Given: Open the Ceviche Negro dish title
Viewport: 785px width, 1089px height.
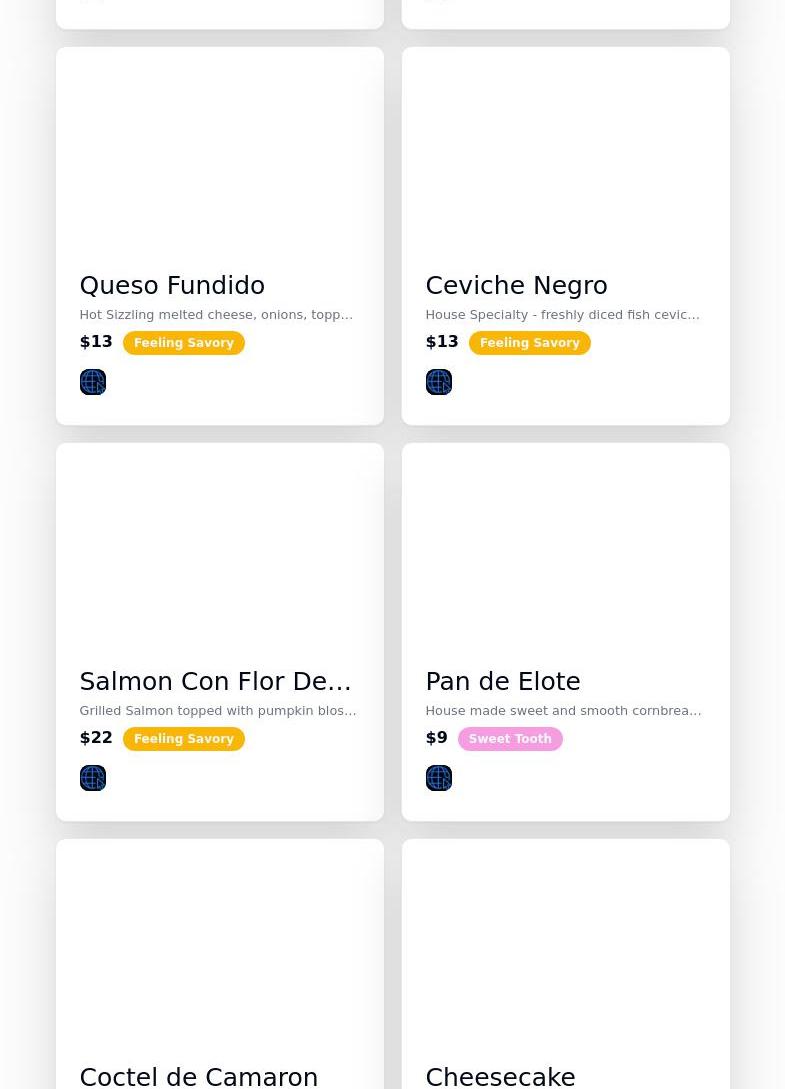Looking at the screenshot, I should 516,286.
